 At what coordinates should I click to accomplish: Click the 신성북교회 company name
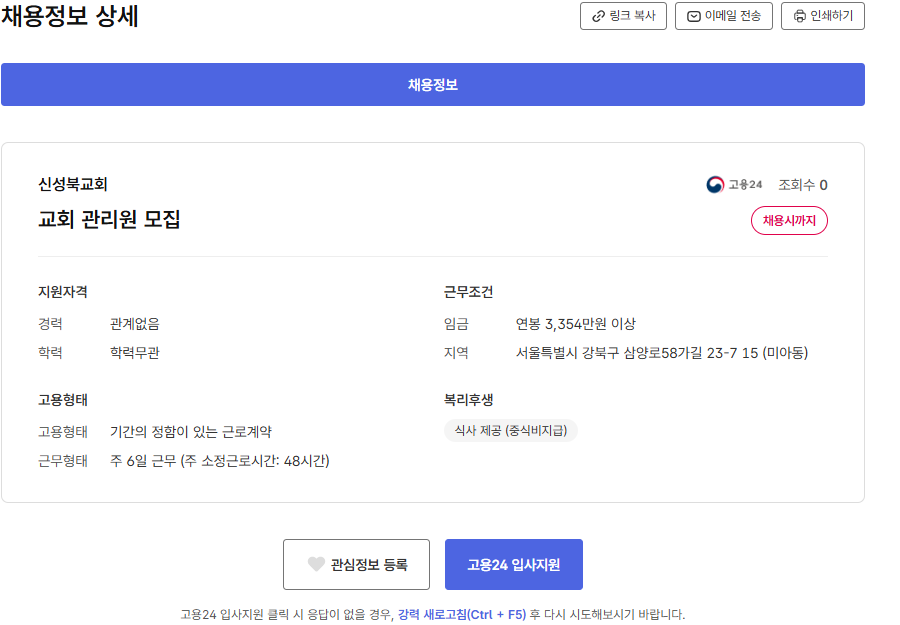coord(72,184)
